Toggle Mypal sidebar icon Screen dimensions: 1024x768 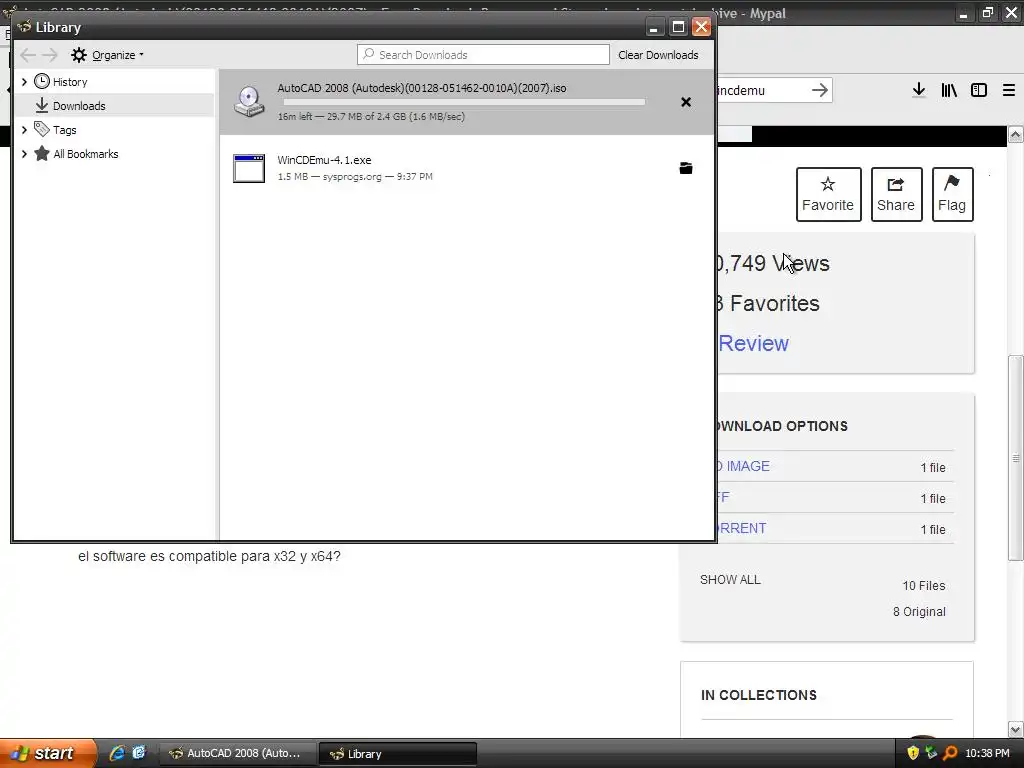(x=979, y=90)
